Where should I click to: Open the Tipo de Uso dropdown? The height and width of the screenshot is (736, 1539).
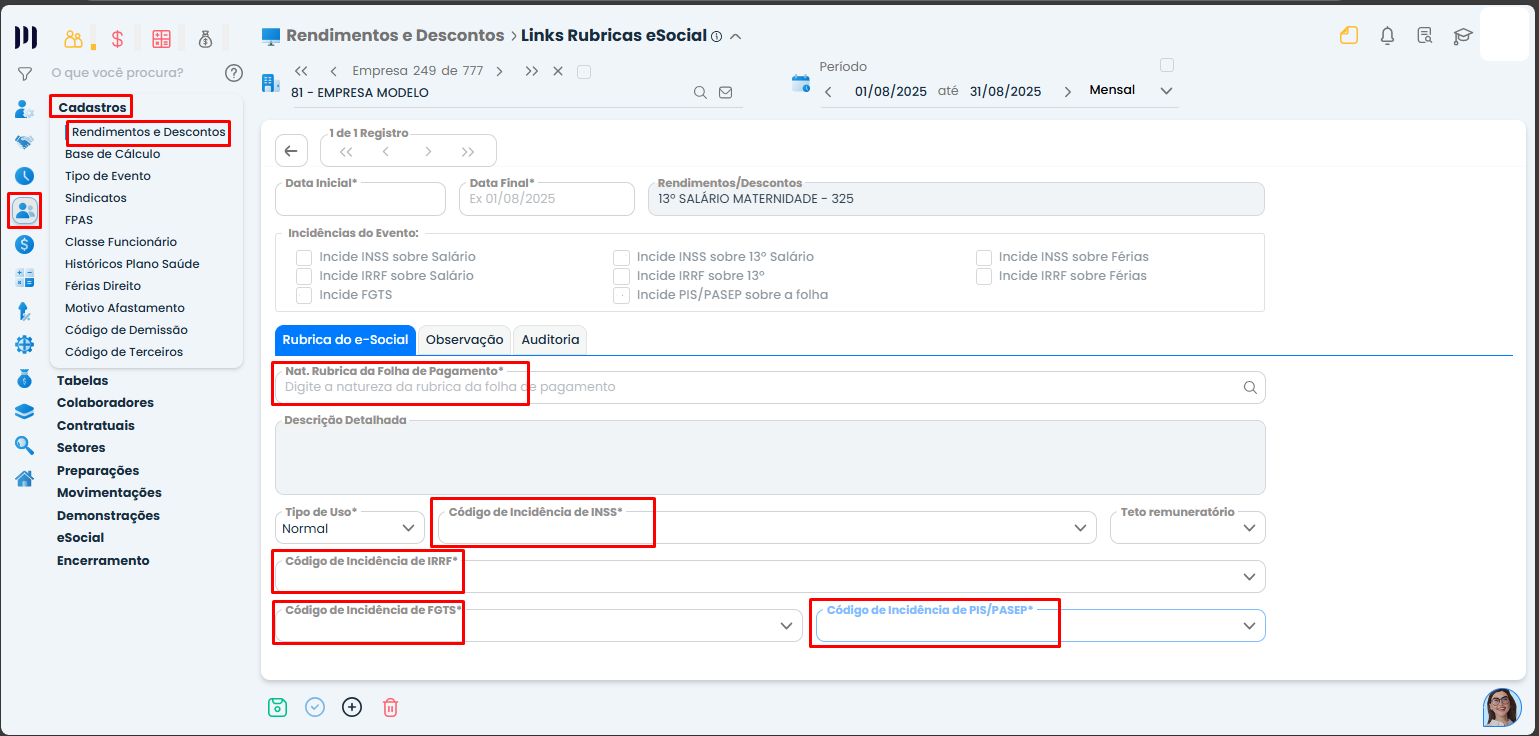(x=349, y=528)
